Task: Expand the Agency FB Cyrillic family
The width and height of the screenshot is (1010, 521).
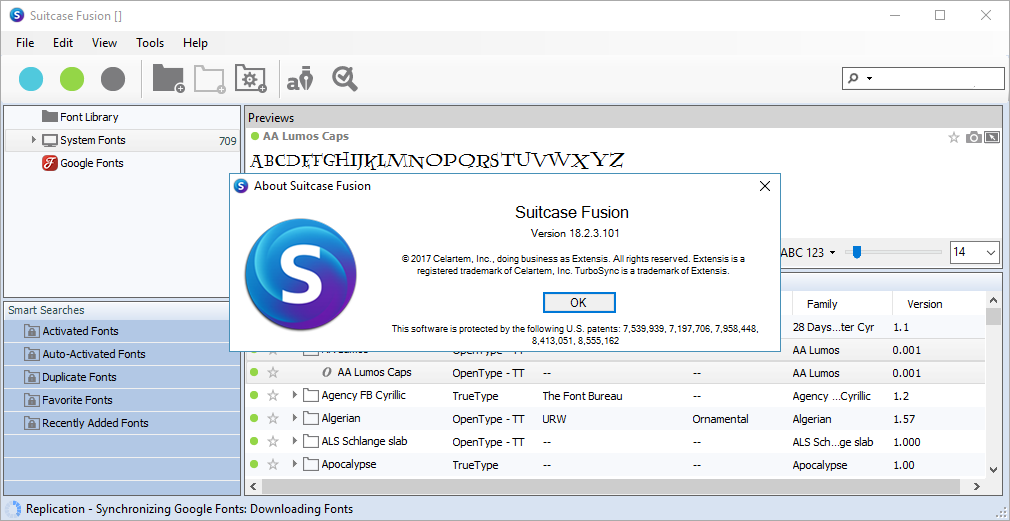Action: tap(295, 395)
